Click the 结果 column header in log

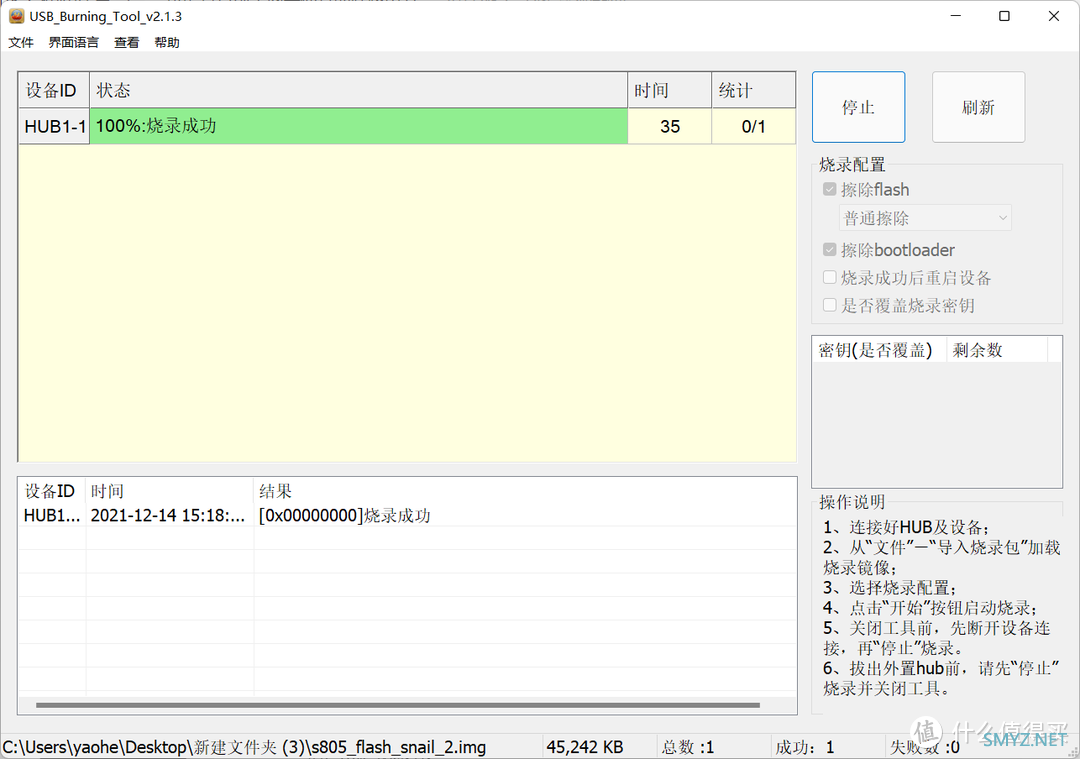pyautogui.click(x=525, y=491)
